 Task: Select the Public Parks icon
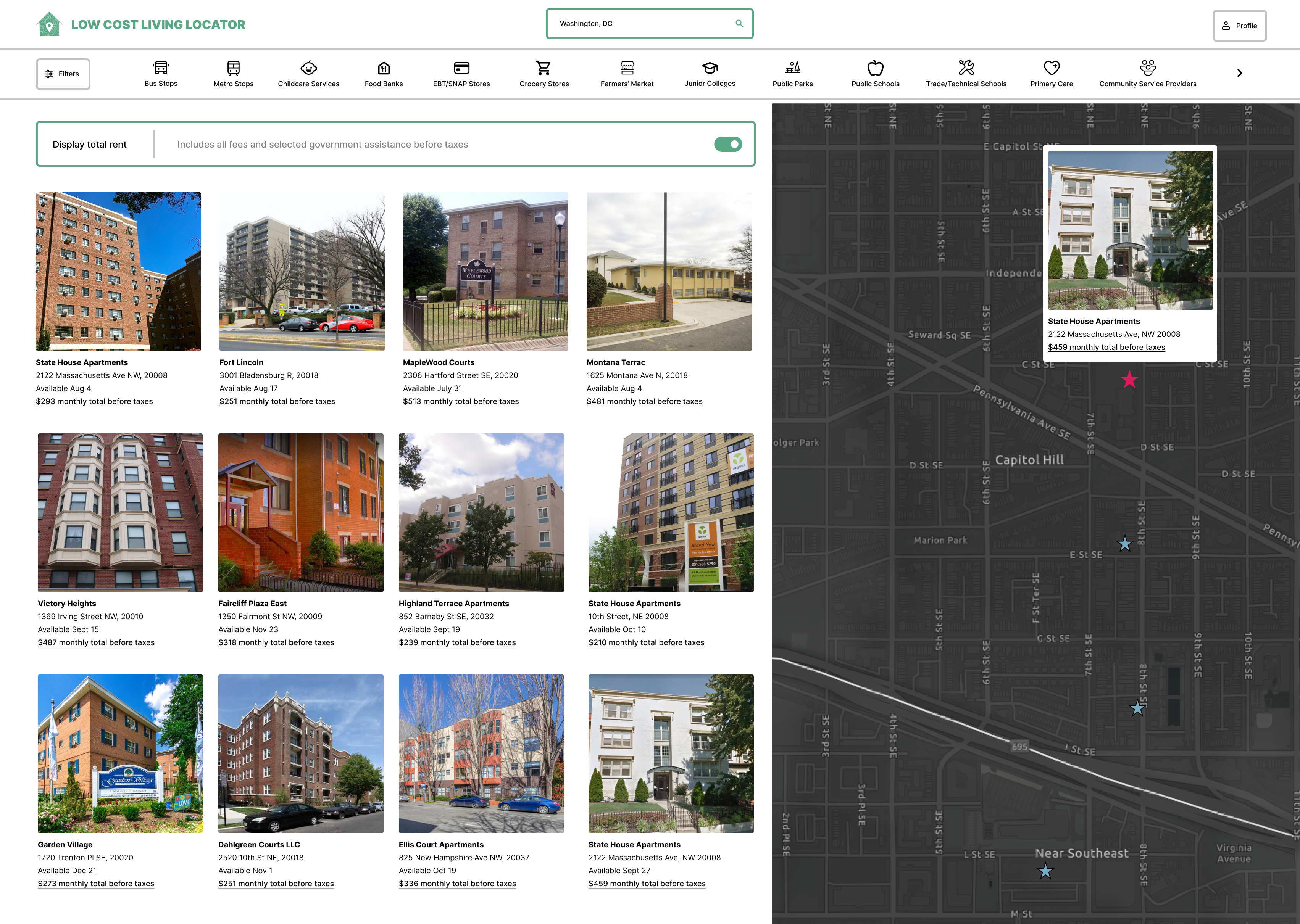pos(792,68)
